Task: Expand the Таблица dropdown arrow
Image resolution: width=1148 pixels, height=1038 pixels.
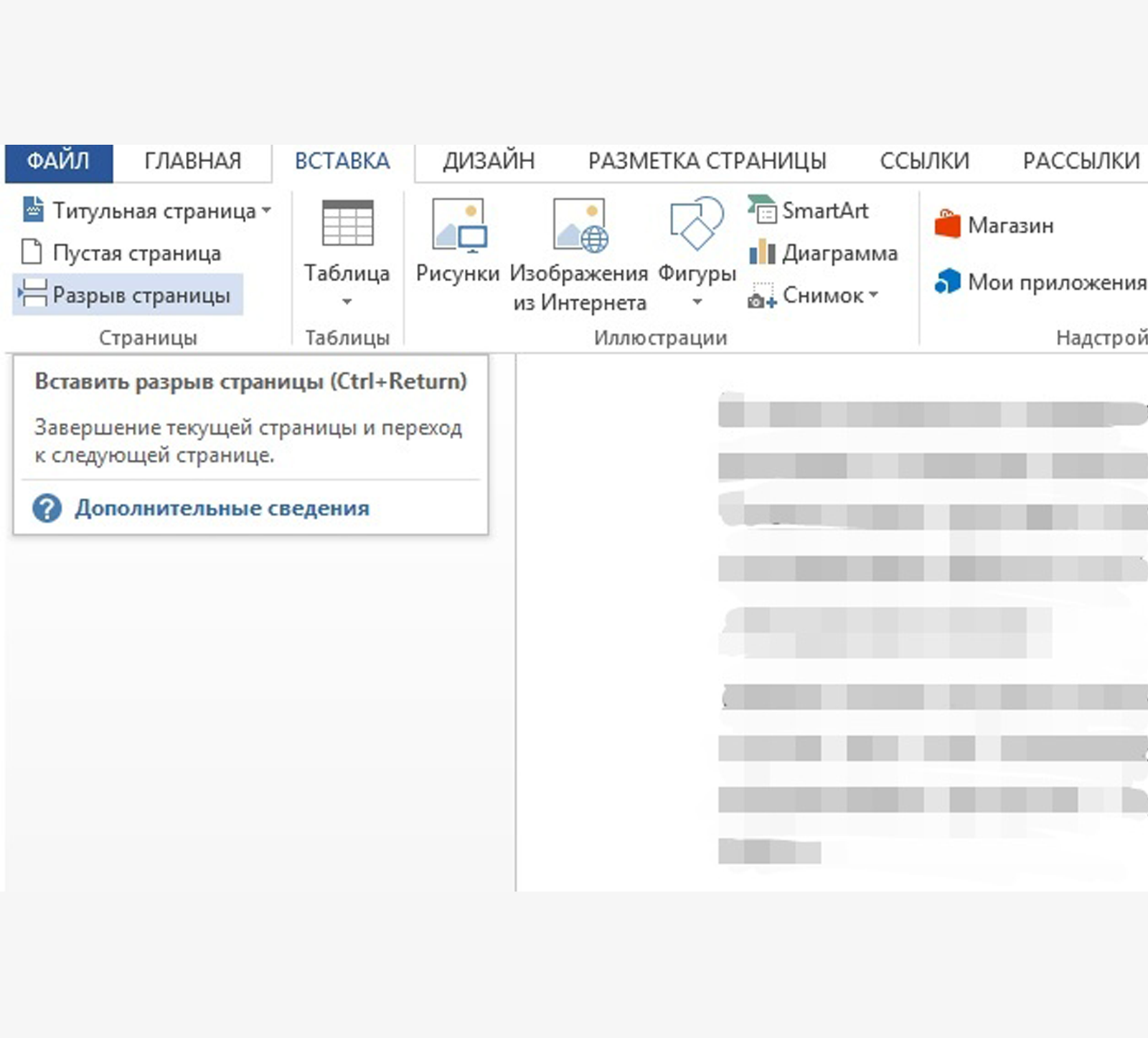Action: [347, 302]
